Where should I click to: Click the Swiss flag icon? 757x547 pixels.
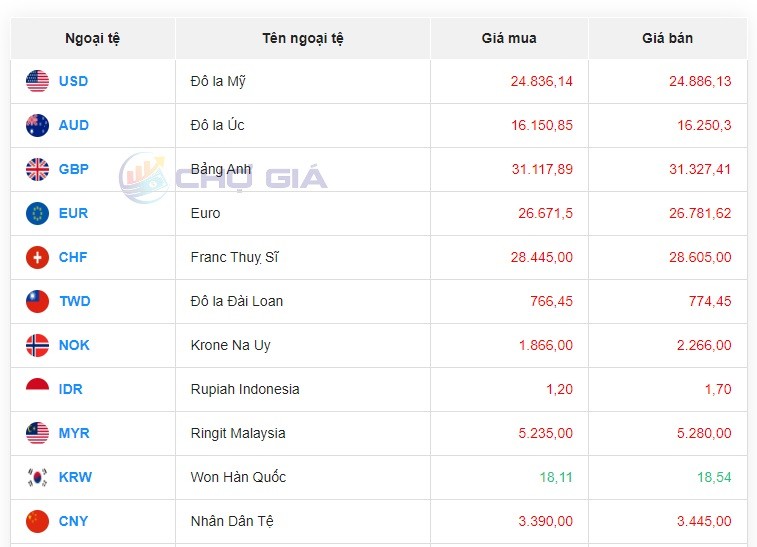tap(37, 257)
